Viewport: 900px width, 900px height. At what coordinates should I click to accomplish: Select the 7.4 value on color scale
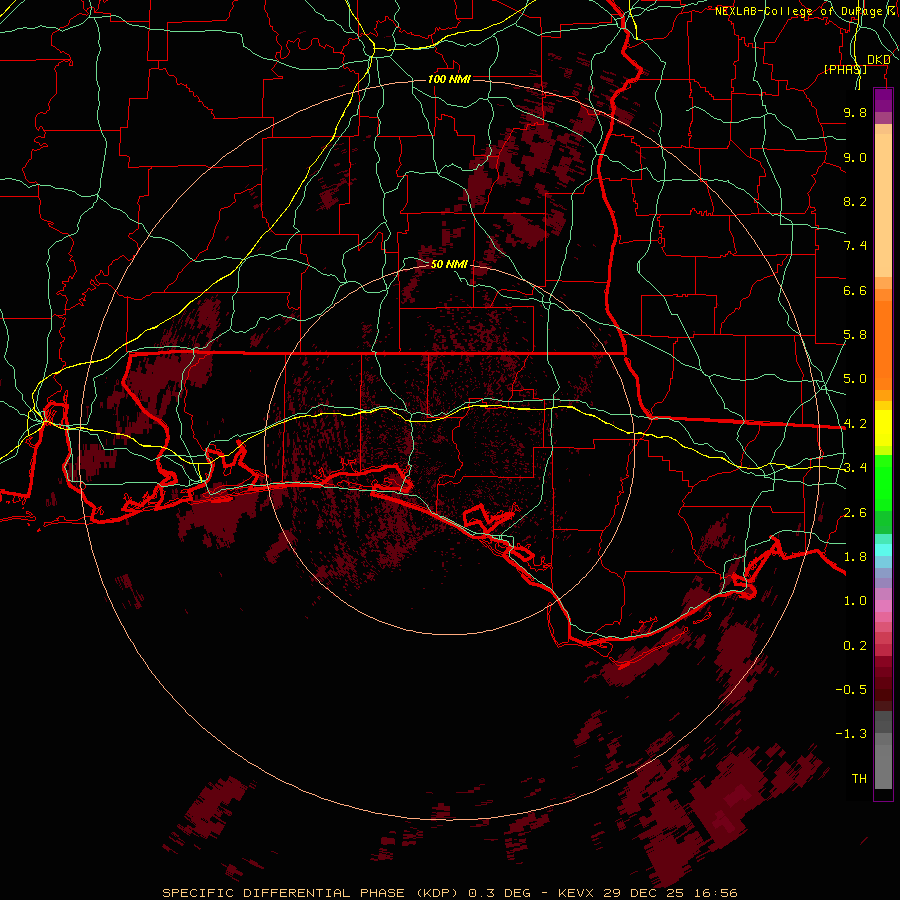(x=855, y=246)
